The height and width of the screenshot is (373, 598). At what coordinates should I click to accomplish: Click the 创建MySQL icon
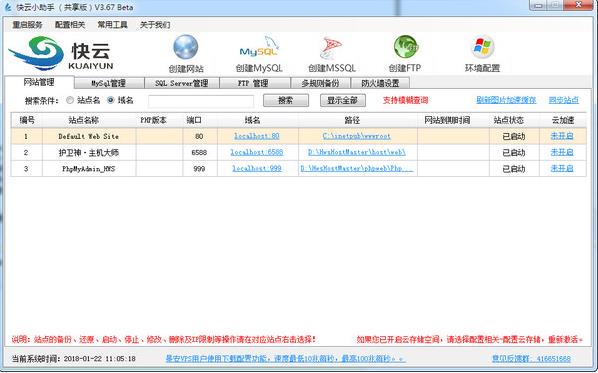pos(259,48)
